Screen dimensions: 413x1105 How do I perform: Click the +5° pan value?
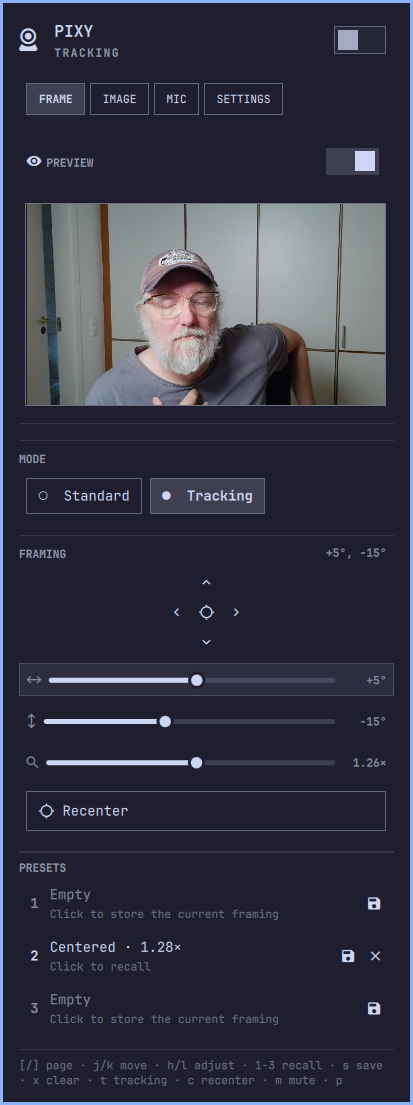pyautogui.click(x=376, y=681)
